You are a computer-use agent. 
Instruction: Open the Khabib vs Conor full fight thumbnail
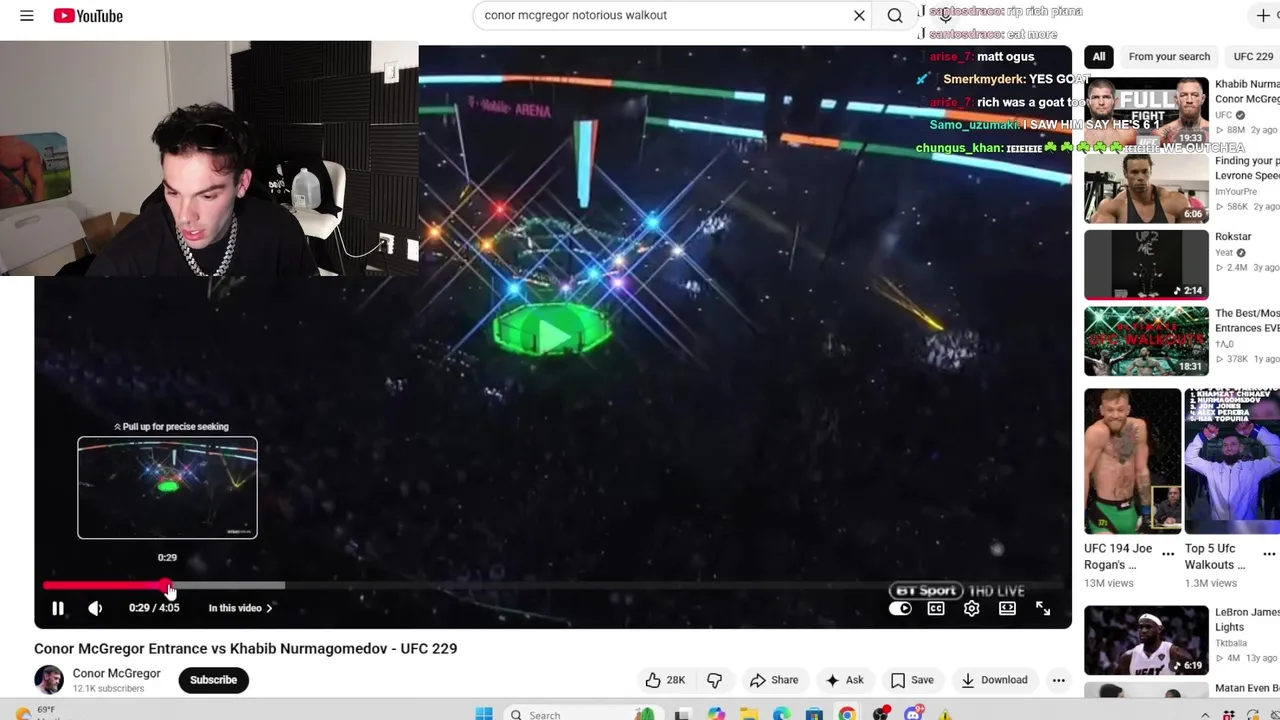pyautogui.click(x=1146, y=111)
